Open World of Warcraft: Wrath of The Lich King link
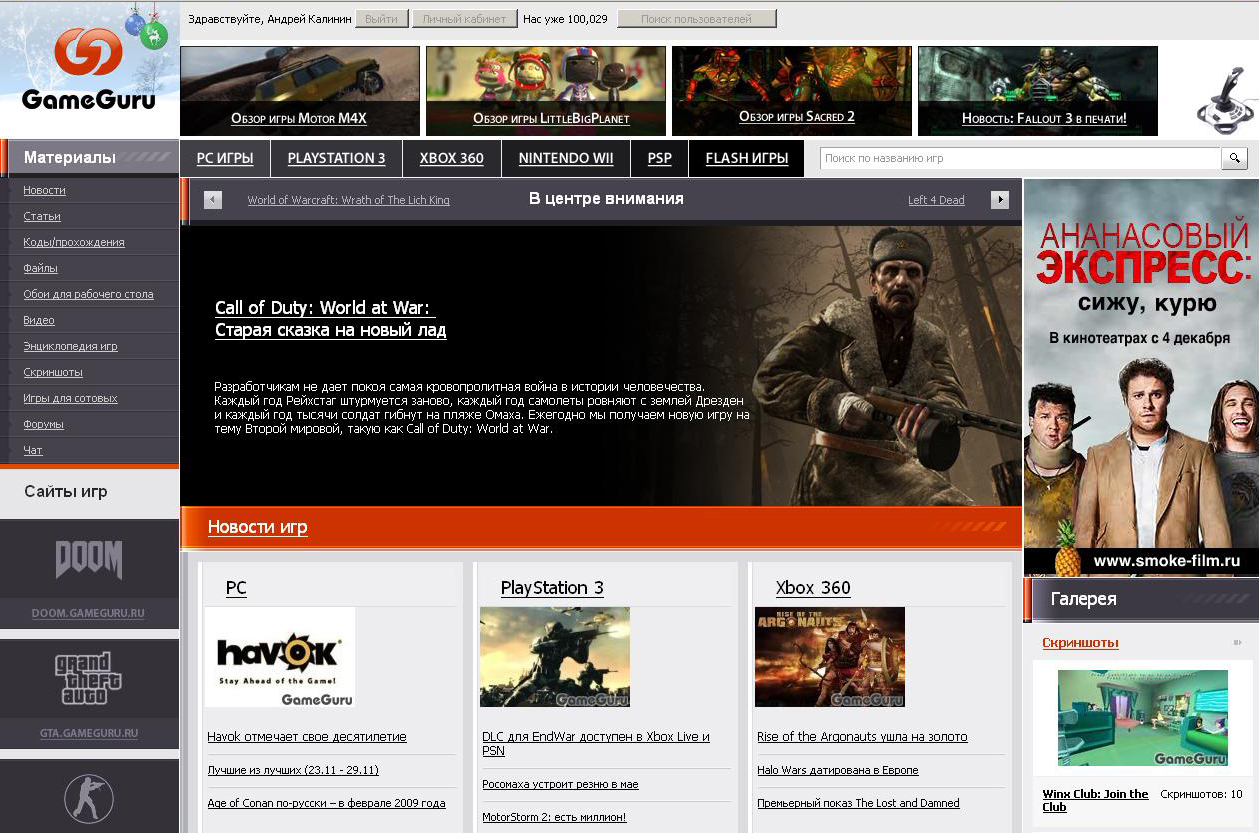 coord(348,200)
